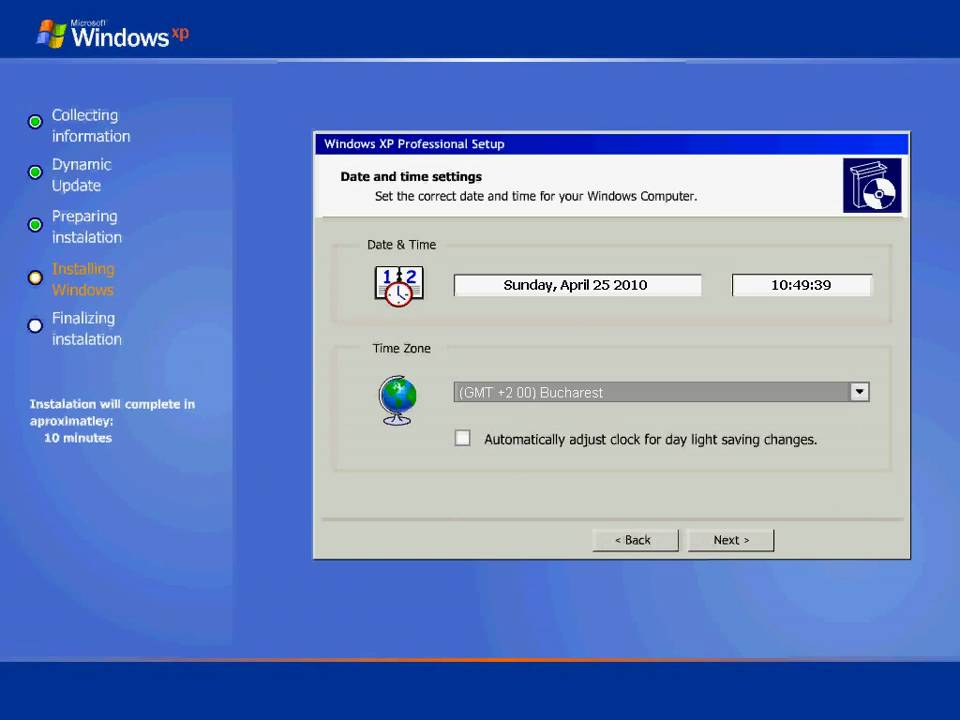Click the Back button
Viewport: 960px width, 720px height.
[636, 540]
